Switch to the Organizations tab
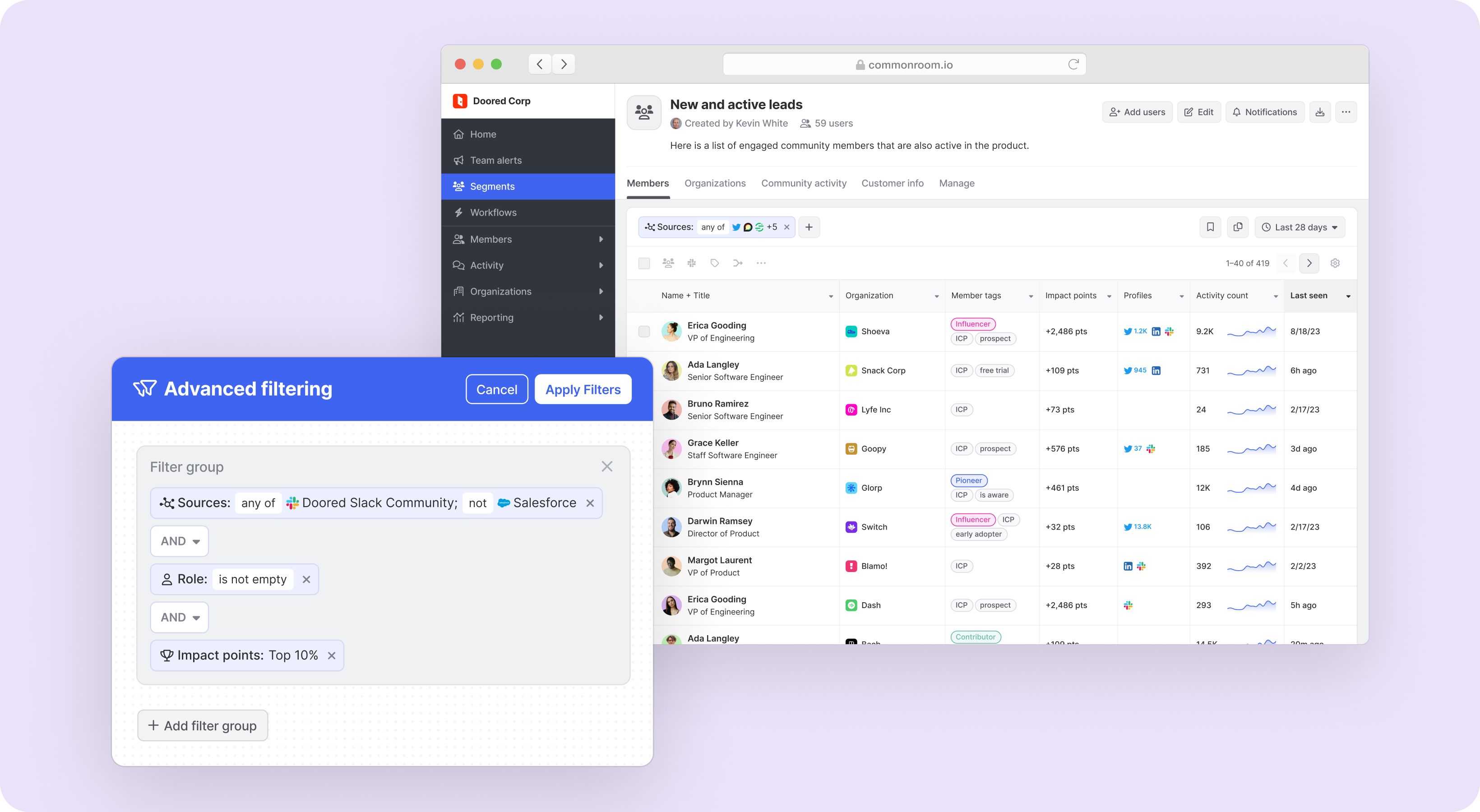Screen dimensions: 1480x812 pos(715,183)
